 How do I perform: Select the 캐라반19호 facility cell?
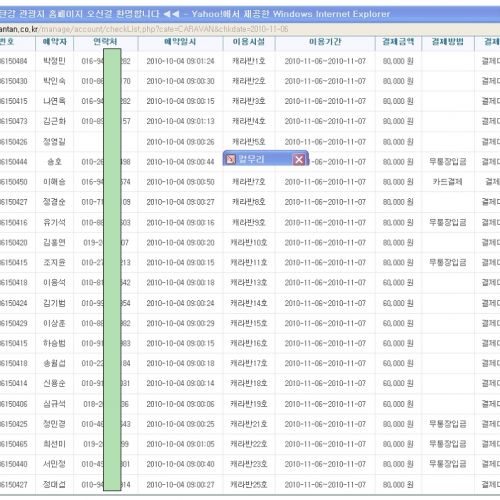click(249, 404)
